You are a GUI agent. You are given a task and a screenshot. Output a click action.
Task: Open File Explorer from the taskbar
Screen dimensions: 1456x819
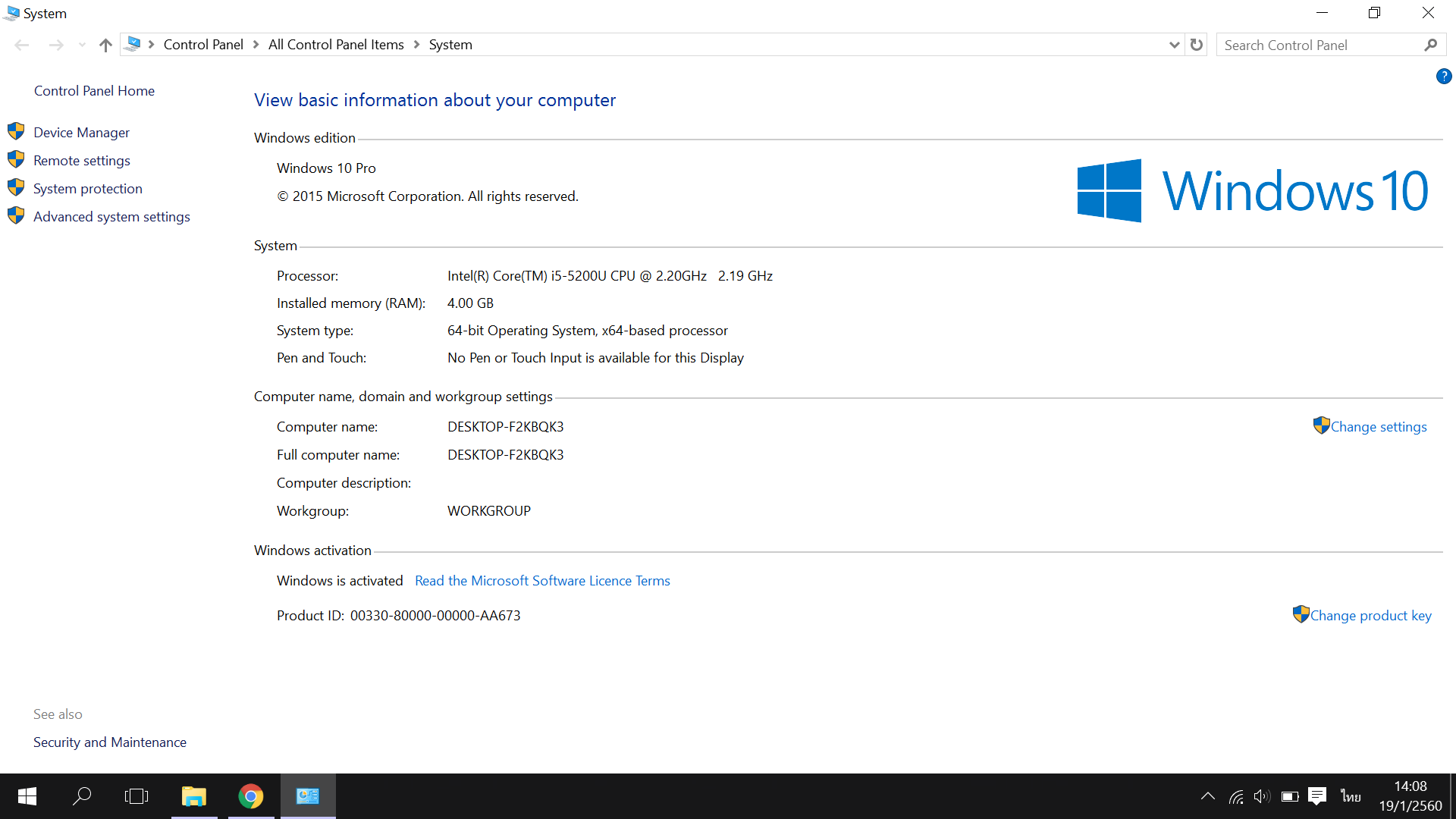tap(194, 796)
